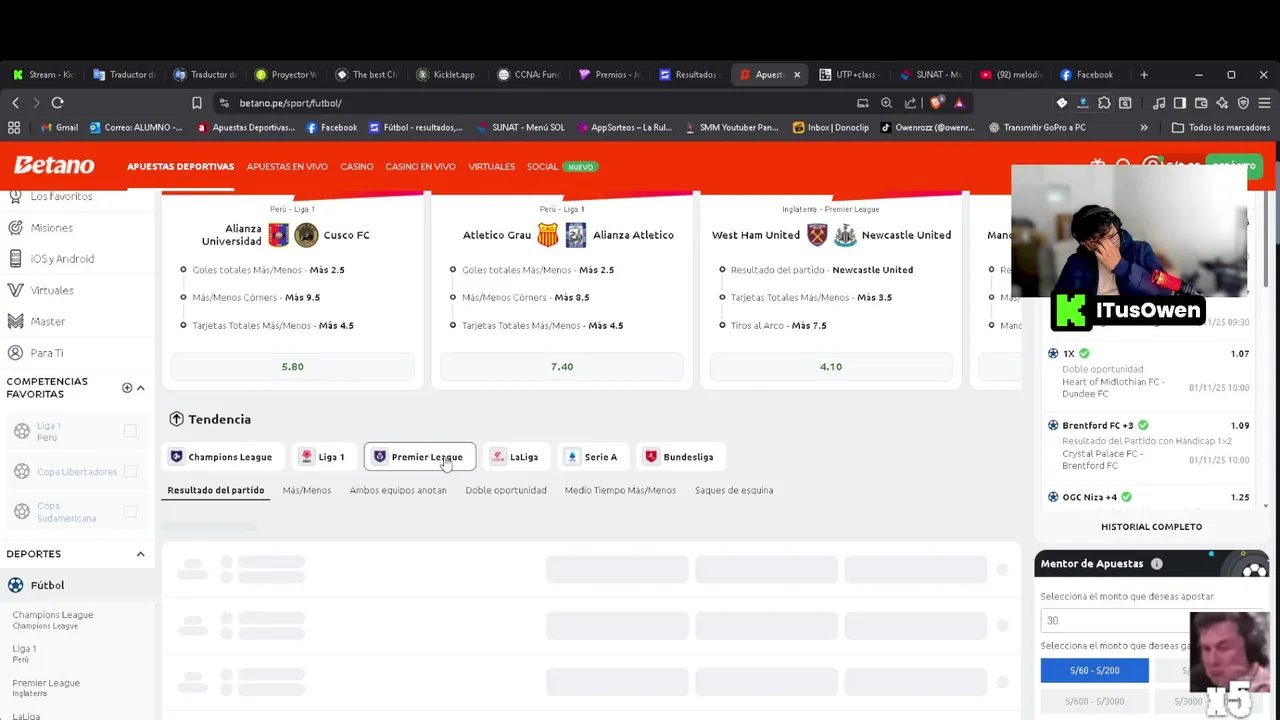The image size is (1280, 720).
Task: Click zoom magnifier icon in address bar
Action: (x=886, y=103)
